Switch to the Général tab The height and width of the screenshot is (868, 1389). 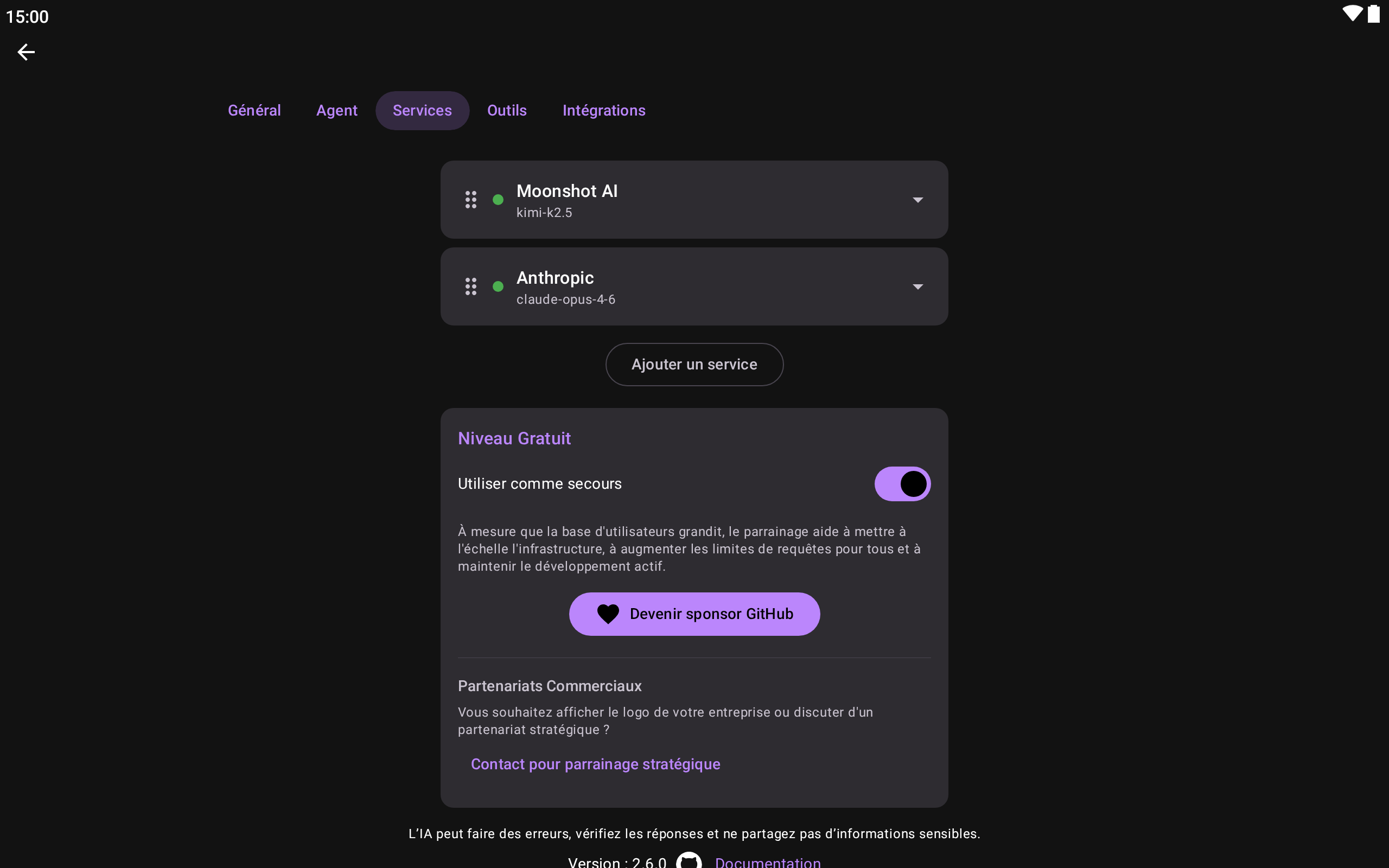(x=254, y=110)
